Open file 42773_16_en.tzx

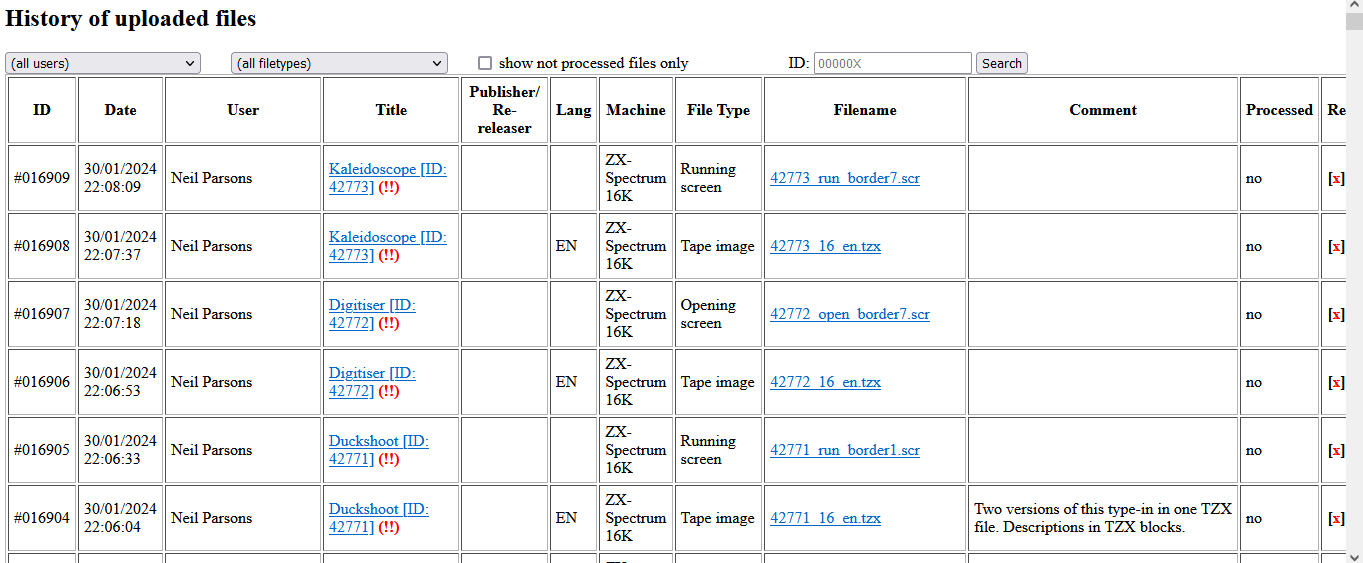(825, 246)
